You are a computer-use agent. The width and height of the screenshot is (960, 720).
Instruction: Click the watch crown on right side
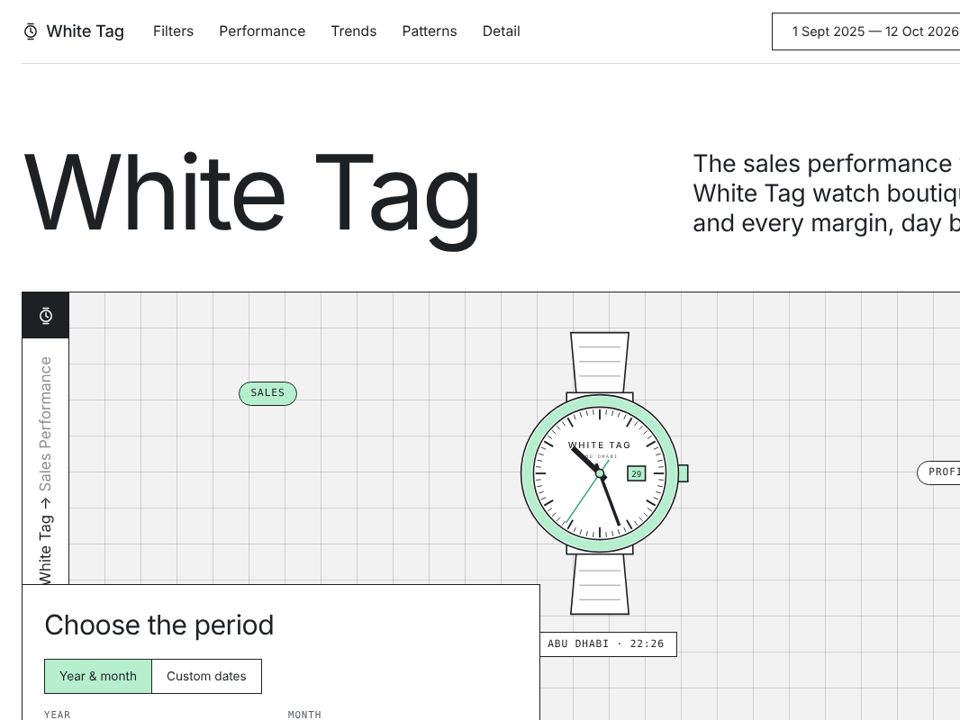click(683, 473)
